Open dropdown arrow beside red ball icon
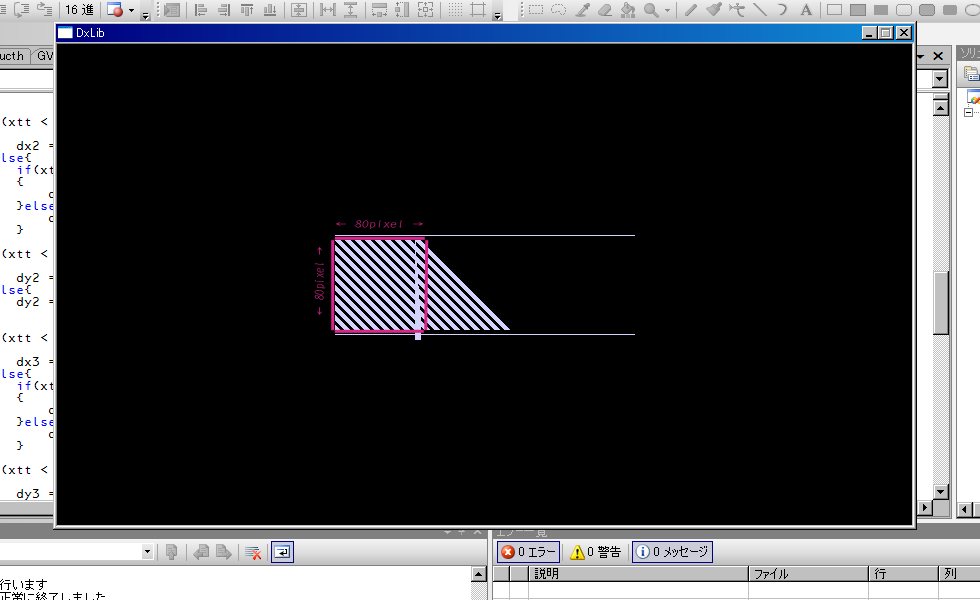The width and height of the screenshot is (980, 600). [131, 10]
